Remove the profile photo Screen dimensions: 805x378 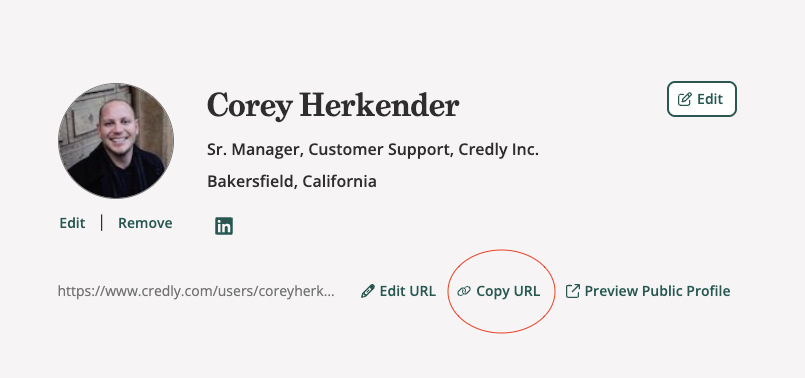pyautogui.click(x=145, y=223)
